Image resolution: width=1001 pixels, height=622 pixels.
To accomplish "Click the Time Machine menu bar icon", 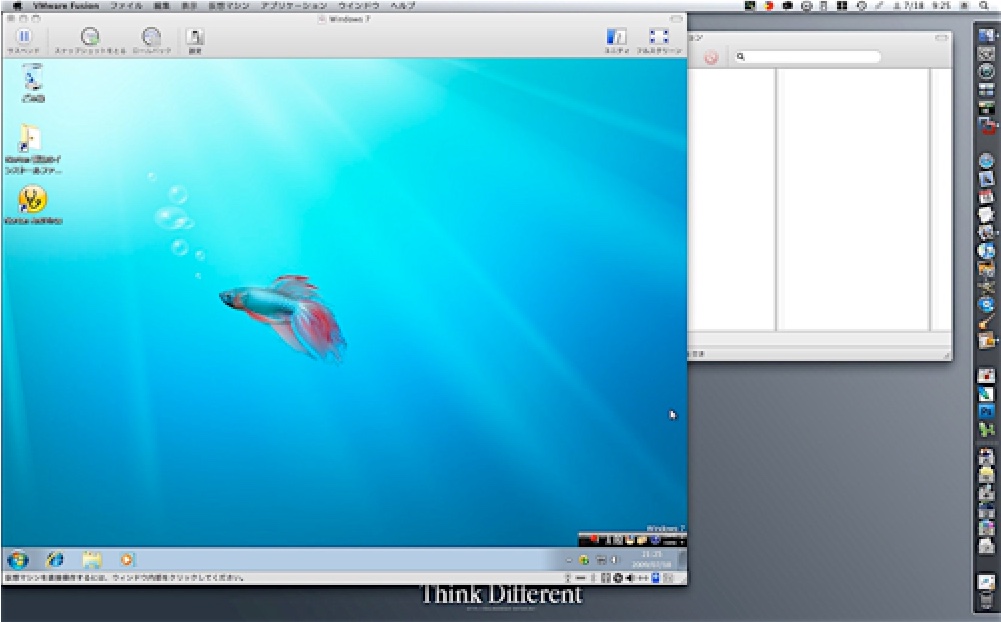I will (861, 6).
